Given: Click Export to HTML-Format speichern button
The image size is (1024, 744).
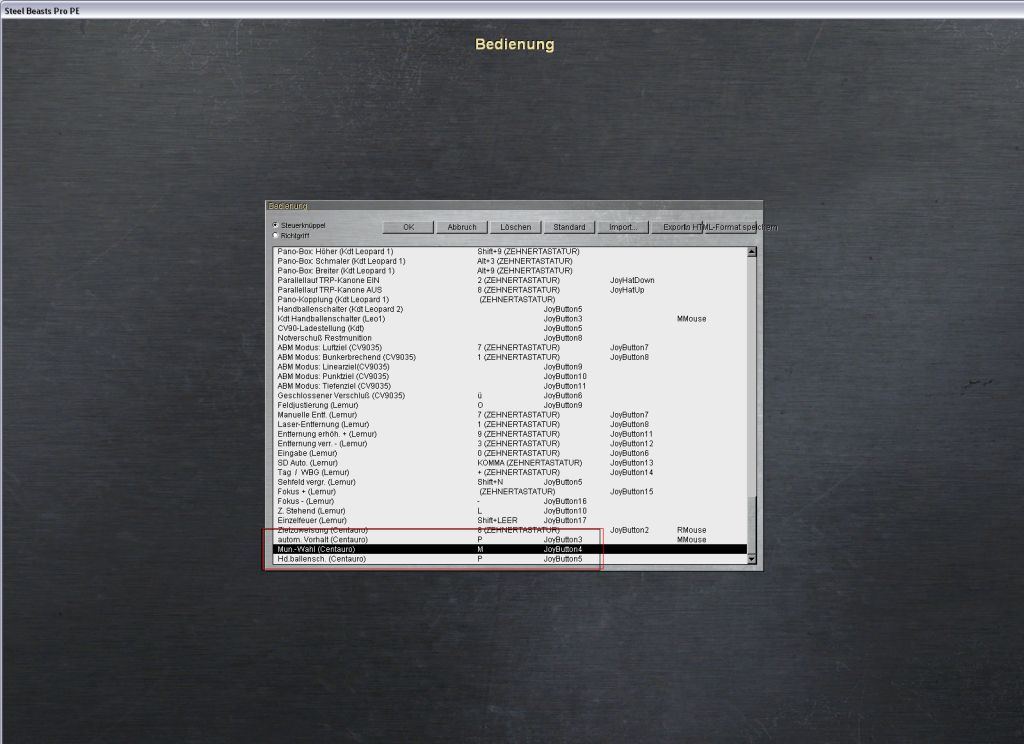Looking at the screenshot, I should (718, 227).
